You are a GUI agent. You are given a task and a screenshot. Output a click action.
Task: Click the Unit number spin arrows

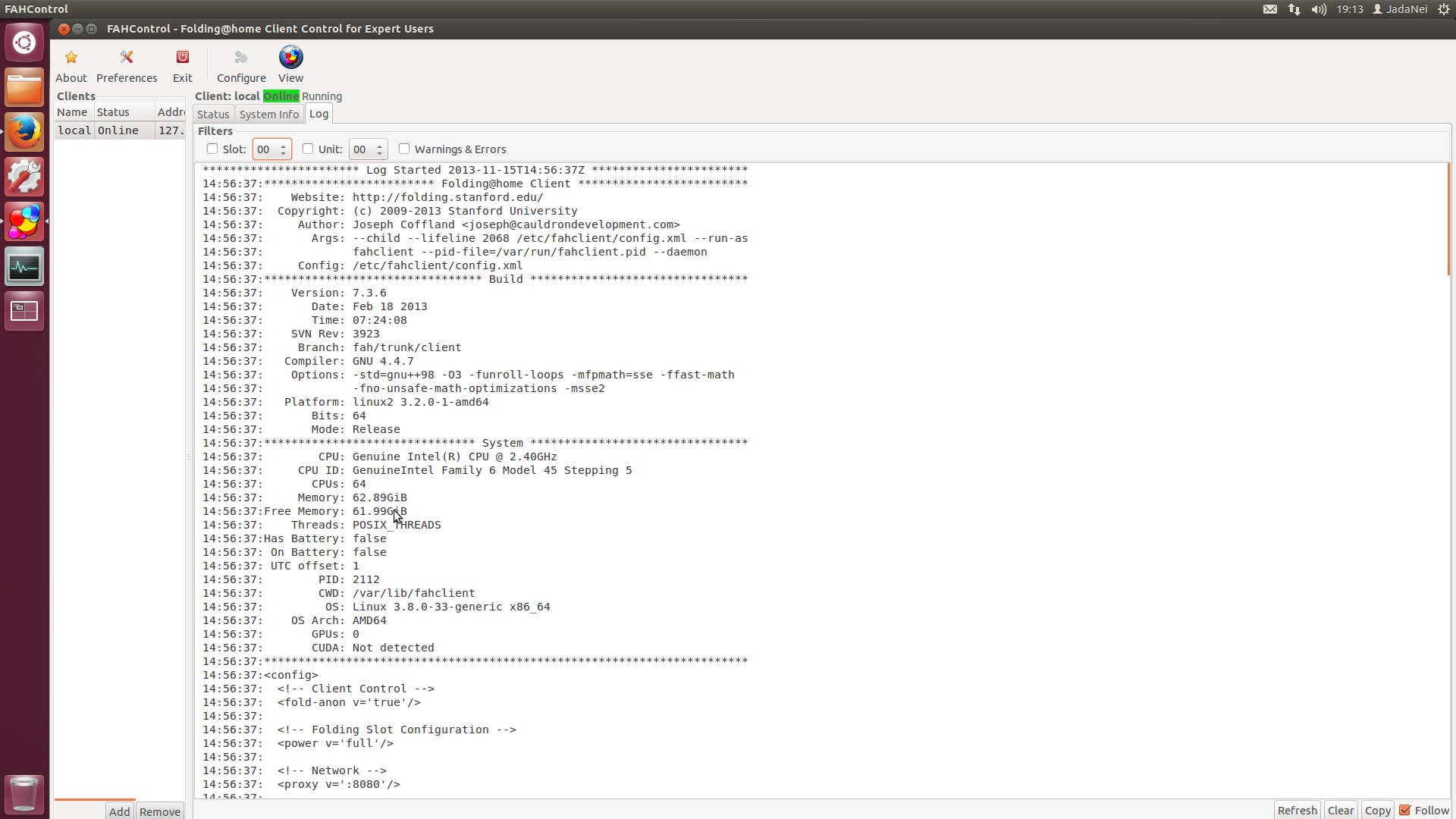[380, 149]
